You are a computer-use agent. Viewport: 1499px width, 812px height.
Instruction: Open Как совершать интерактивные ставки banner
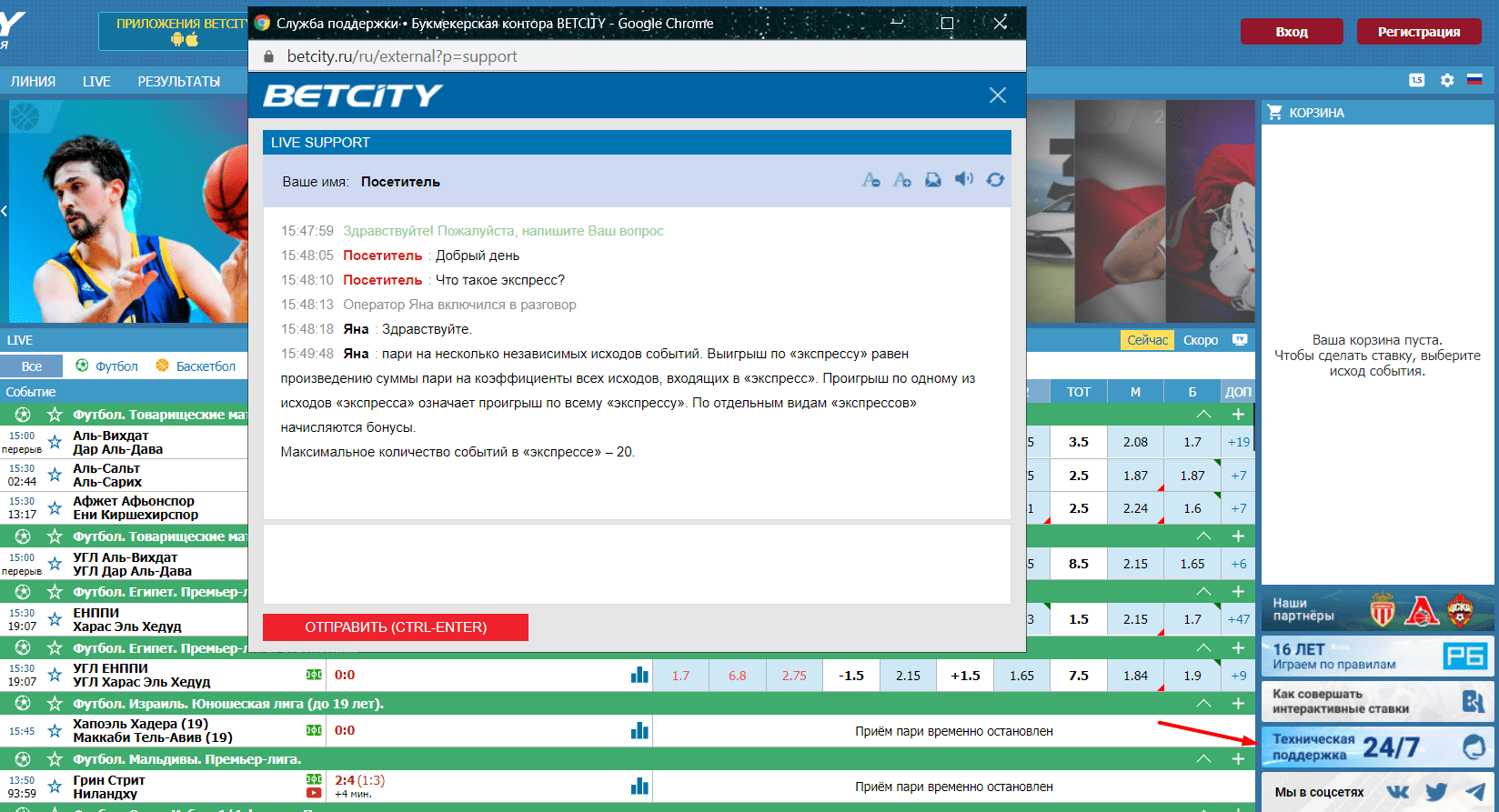(1377, 701)
